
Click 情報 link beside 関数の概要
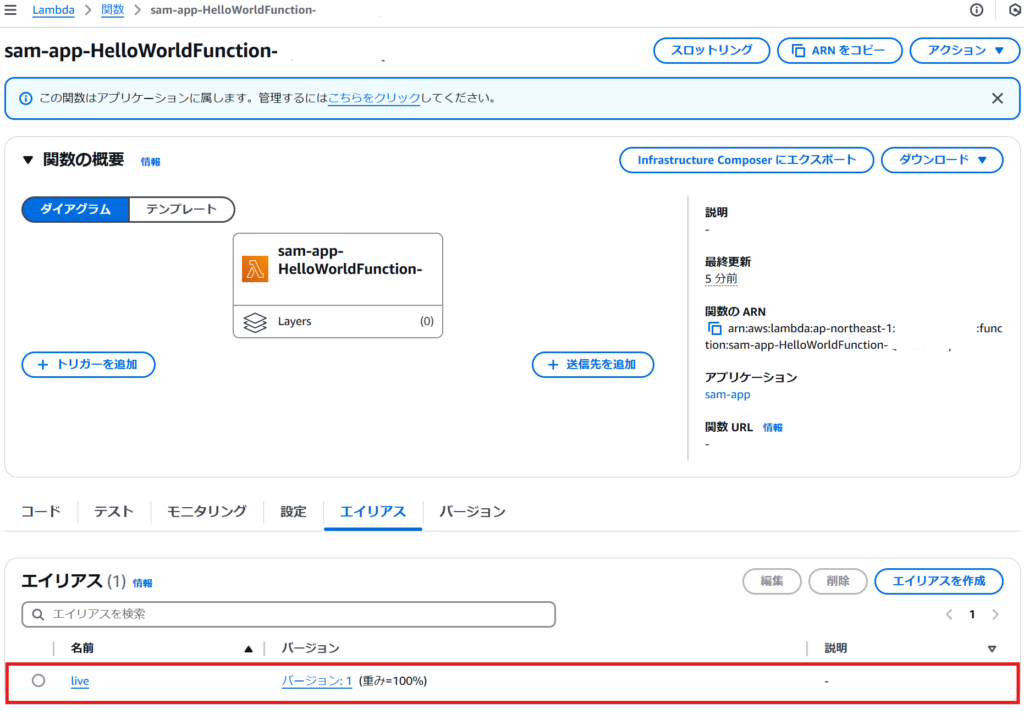click(150, 161)
